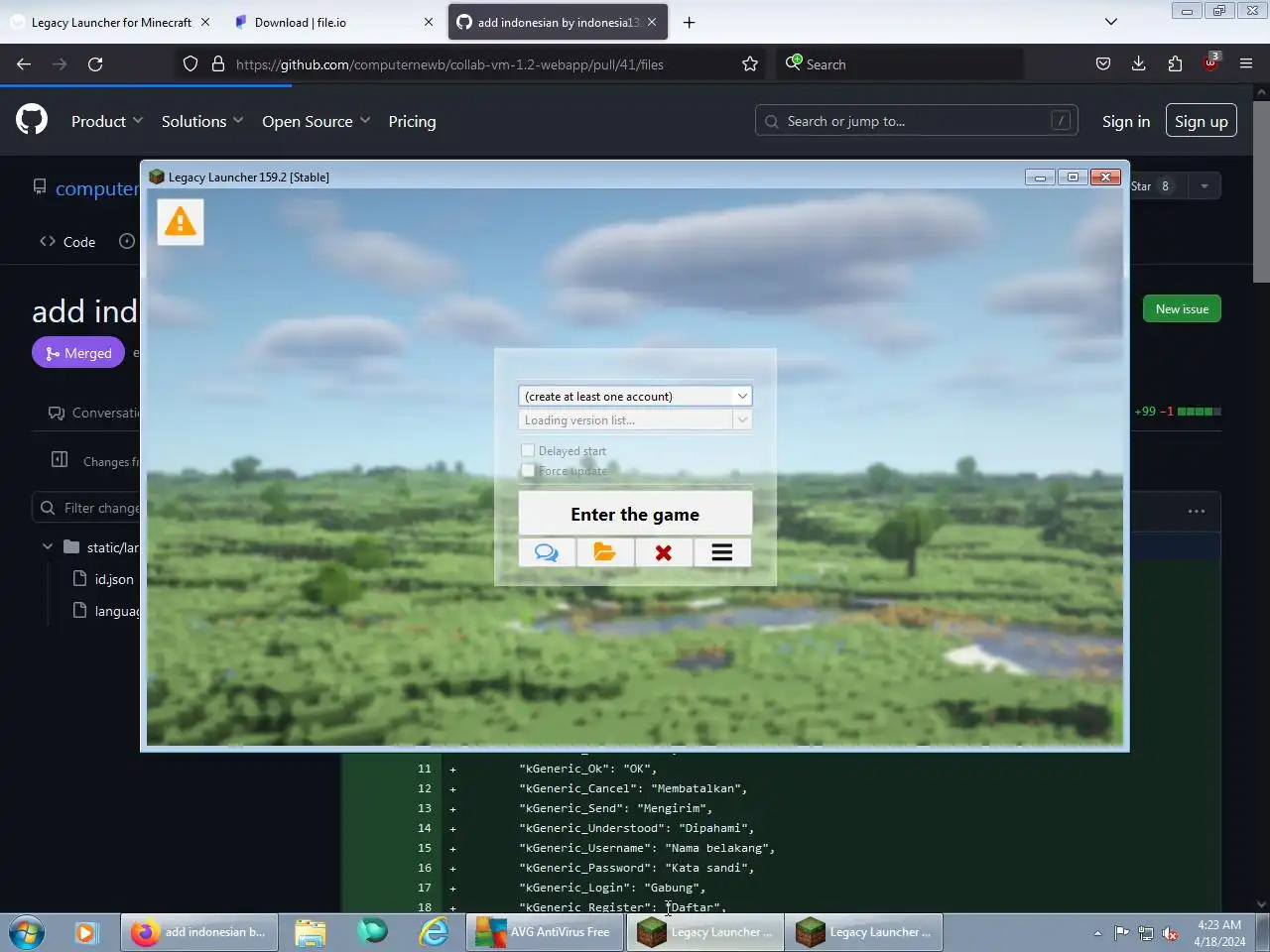The height and width of the screenshot is (952, 1270).
Task: Switch to Legacy Launcher for Minecraft tab
Action: tap(111, 22)
